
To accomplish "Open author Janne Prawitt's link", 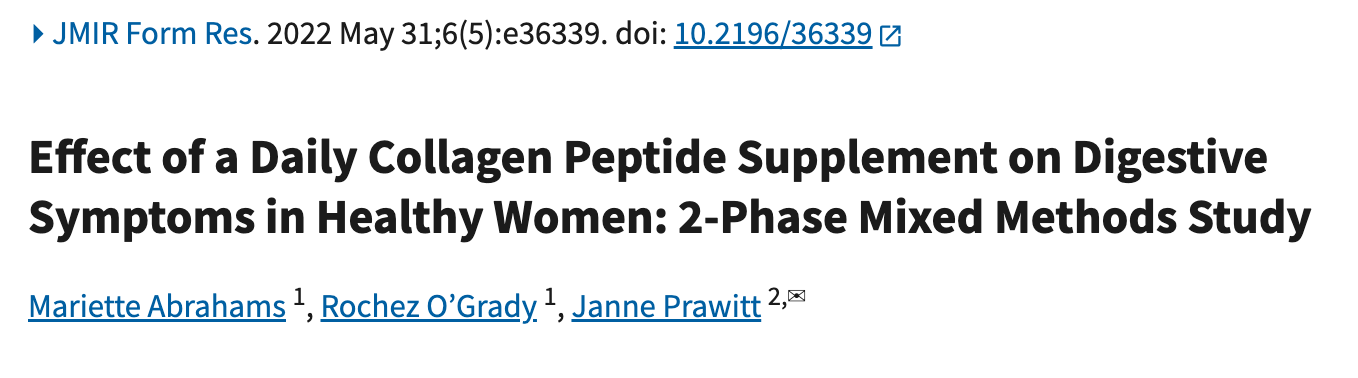I will (666, 307).
